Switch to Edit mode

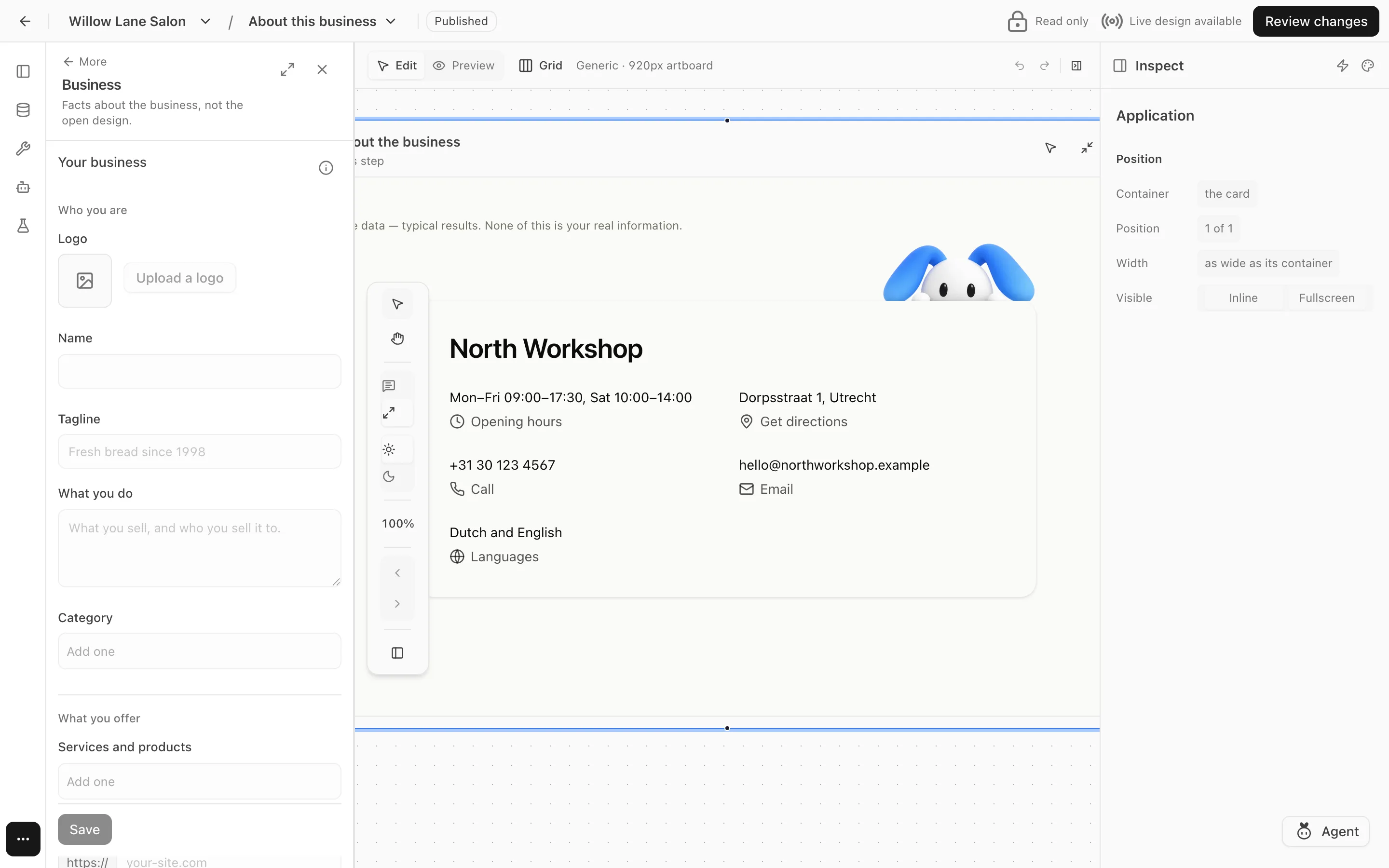pos(396,66)
